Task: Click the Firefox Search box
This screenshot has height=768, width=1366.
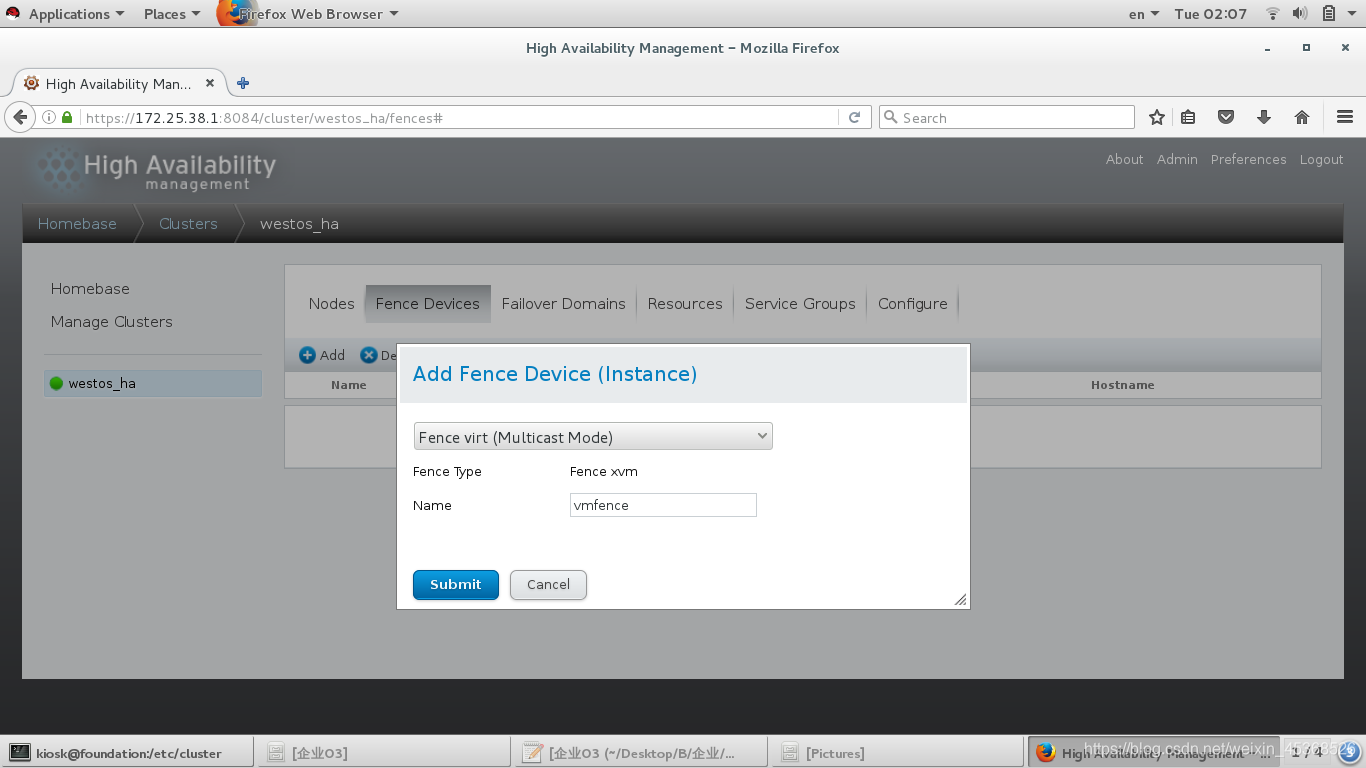Action: point(1006,117)
